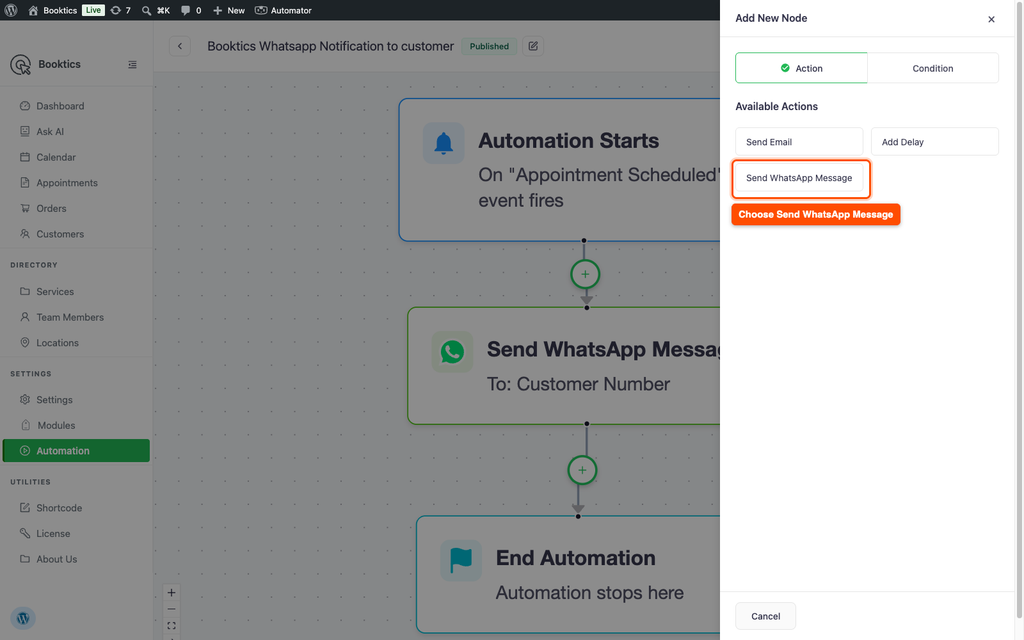Click the page's vertical scrollbar
Image resolution: width=1024 pixels, height=640 pixels.
click(x=1019, y=310)
